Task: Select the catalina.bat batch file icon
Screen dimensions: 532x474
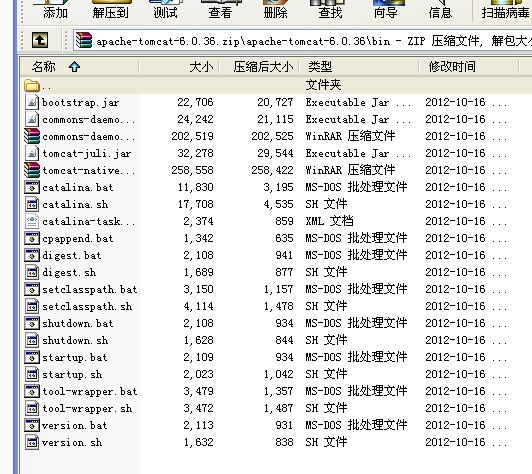Action: (32, 187)
